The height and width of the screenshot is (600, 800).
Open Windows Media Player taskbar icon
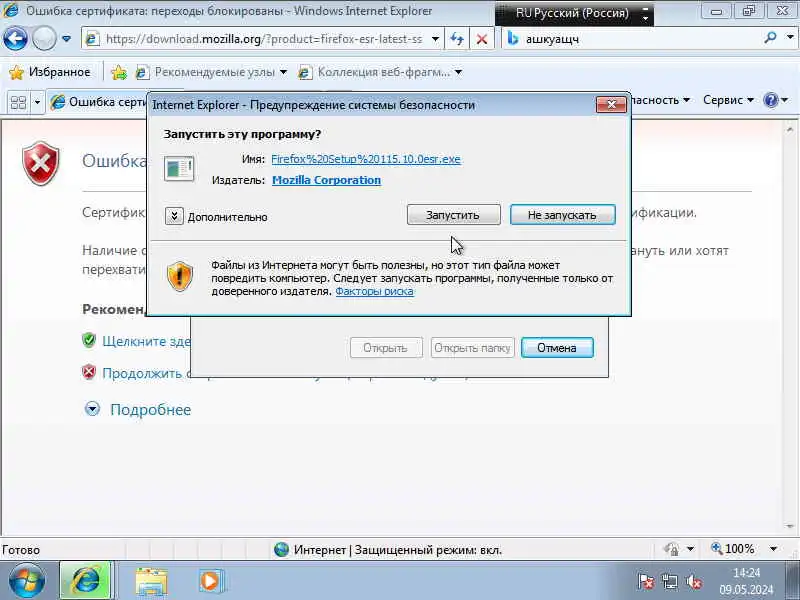coord(210,582)
